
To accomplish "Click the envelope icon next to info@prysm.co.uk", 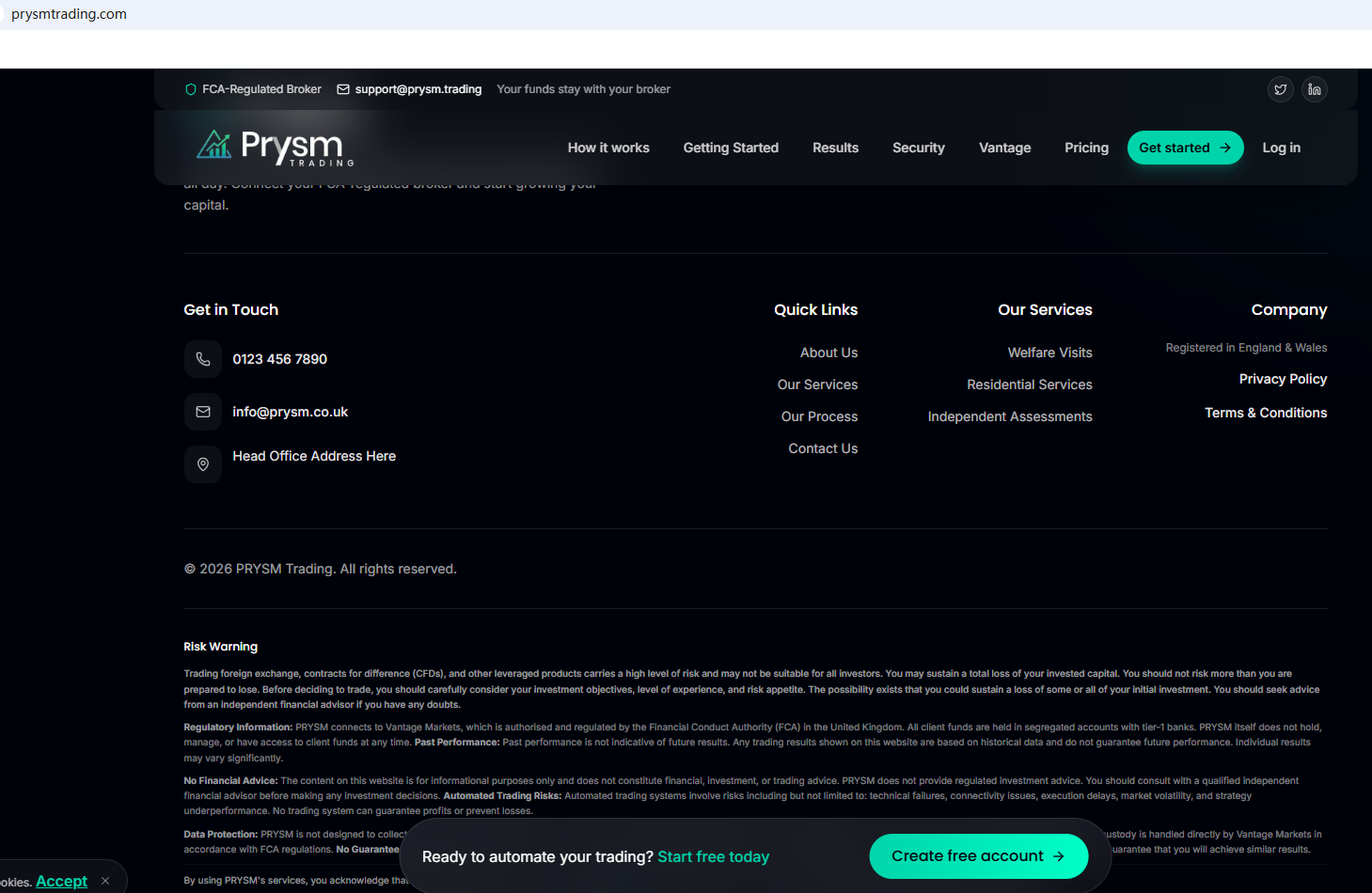I will [x=203, y=412].
